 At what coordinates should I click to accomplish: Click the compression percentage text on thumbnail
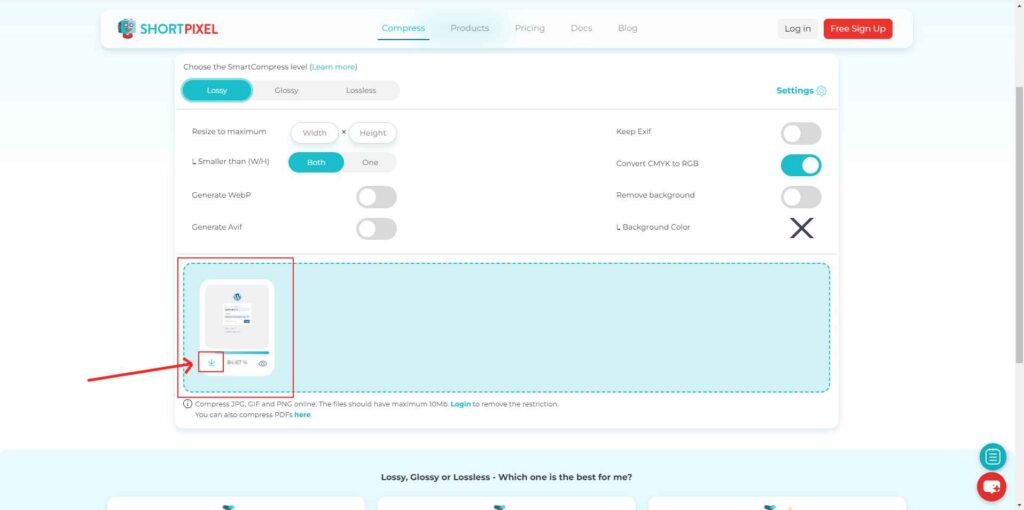[237, 363]
